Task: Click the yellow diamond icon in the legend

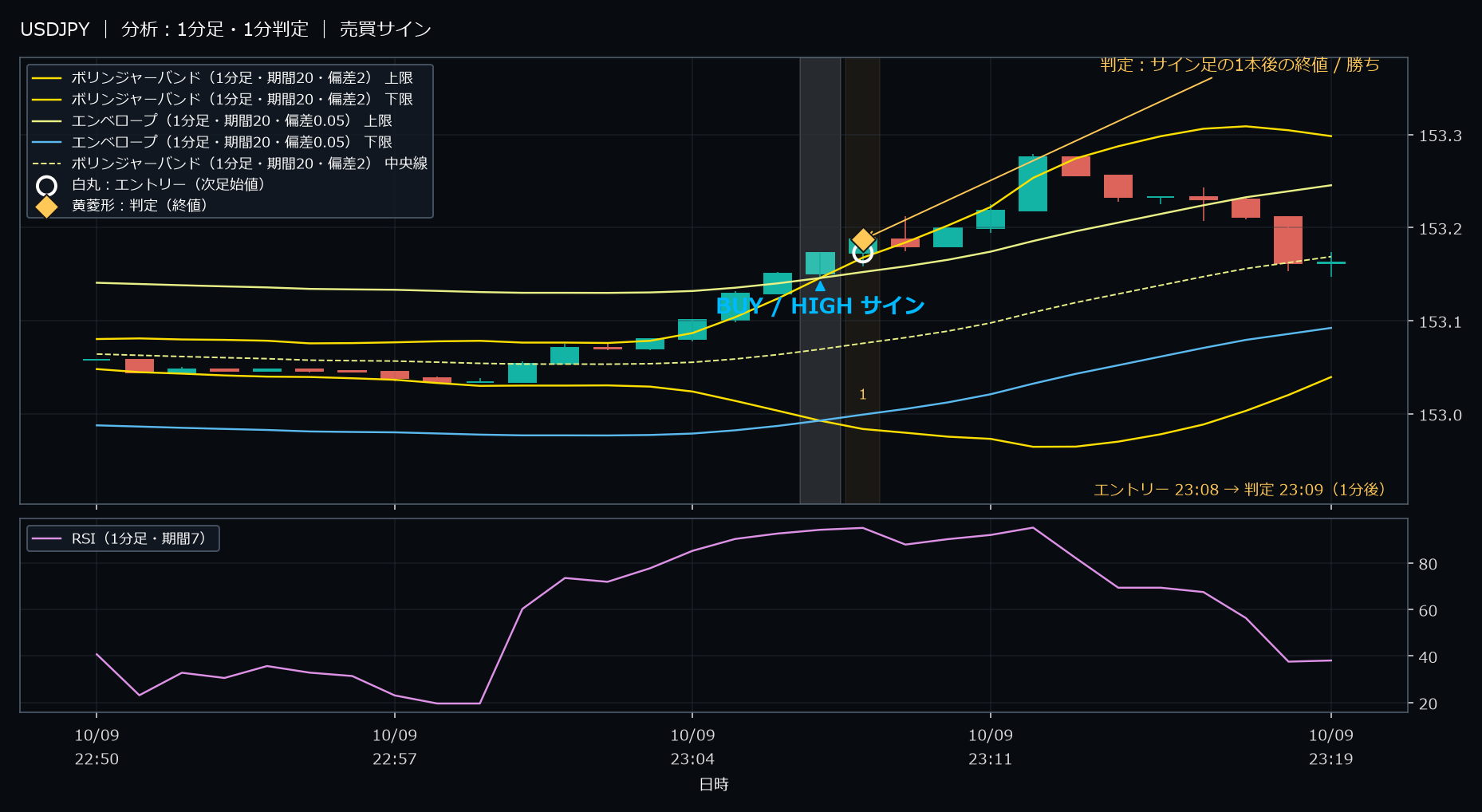Action: (47, 207)
